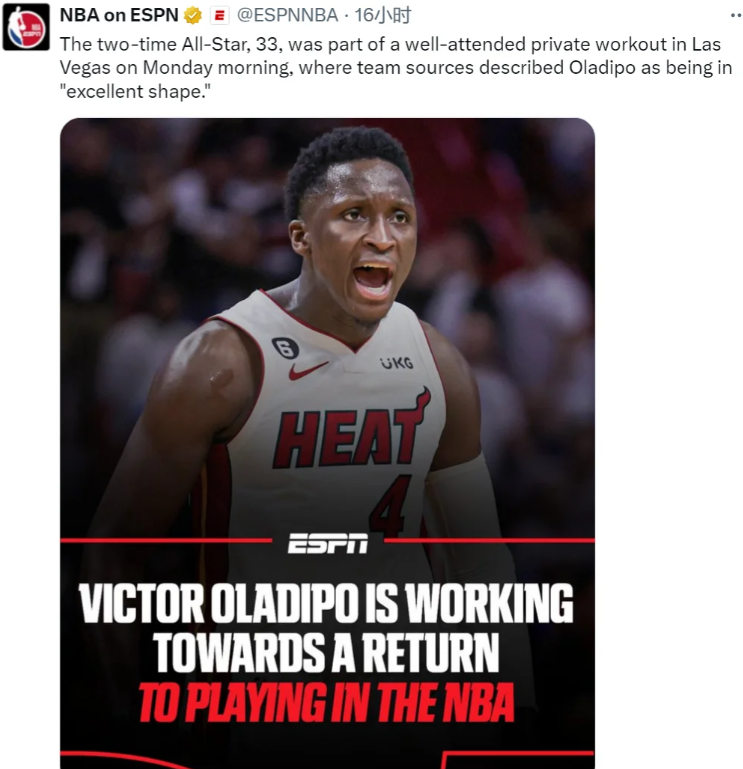Image resolution: width=743 pixels, height=769 pixels.
Task: Open the @ESPNNBA handle link
Action: 287,15
